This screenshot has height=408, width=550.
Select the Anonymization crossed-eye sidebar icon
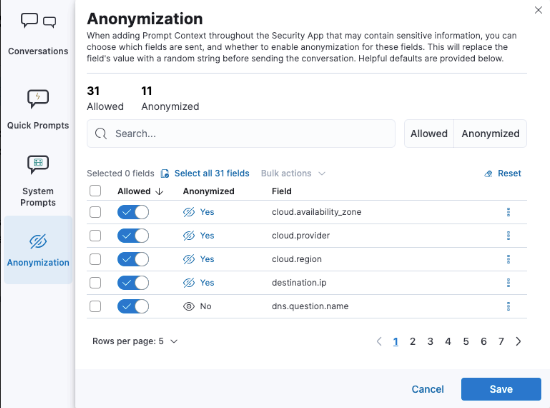38,241
